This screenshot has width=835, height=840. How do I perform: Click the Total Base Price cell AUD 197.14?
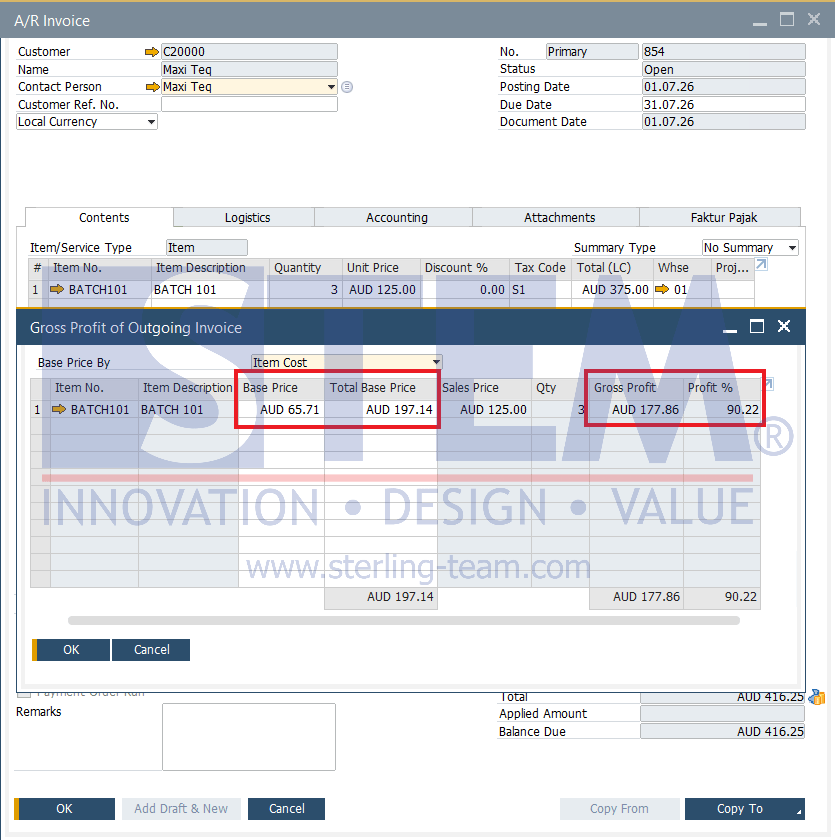pyautogui.click(x=381, y=410)
